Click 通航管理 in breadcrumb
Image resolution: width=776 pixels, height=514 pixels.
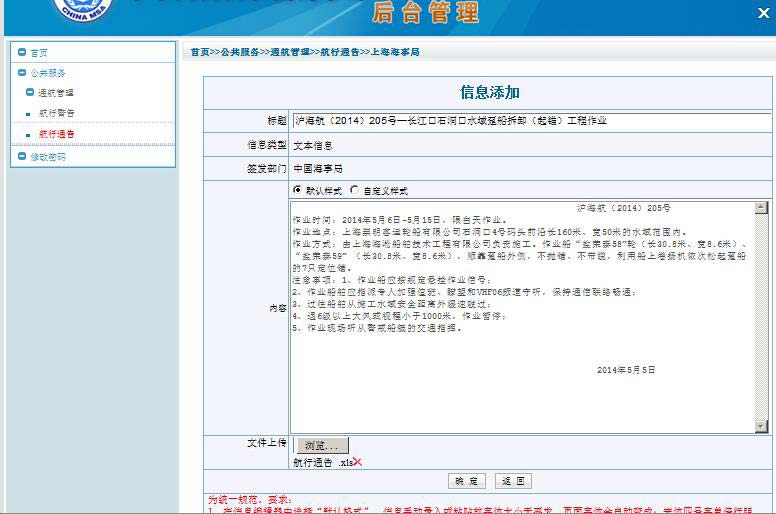tap(290, 52)
